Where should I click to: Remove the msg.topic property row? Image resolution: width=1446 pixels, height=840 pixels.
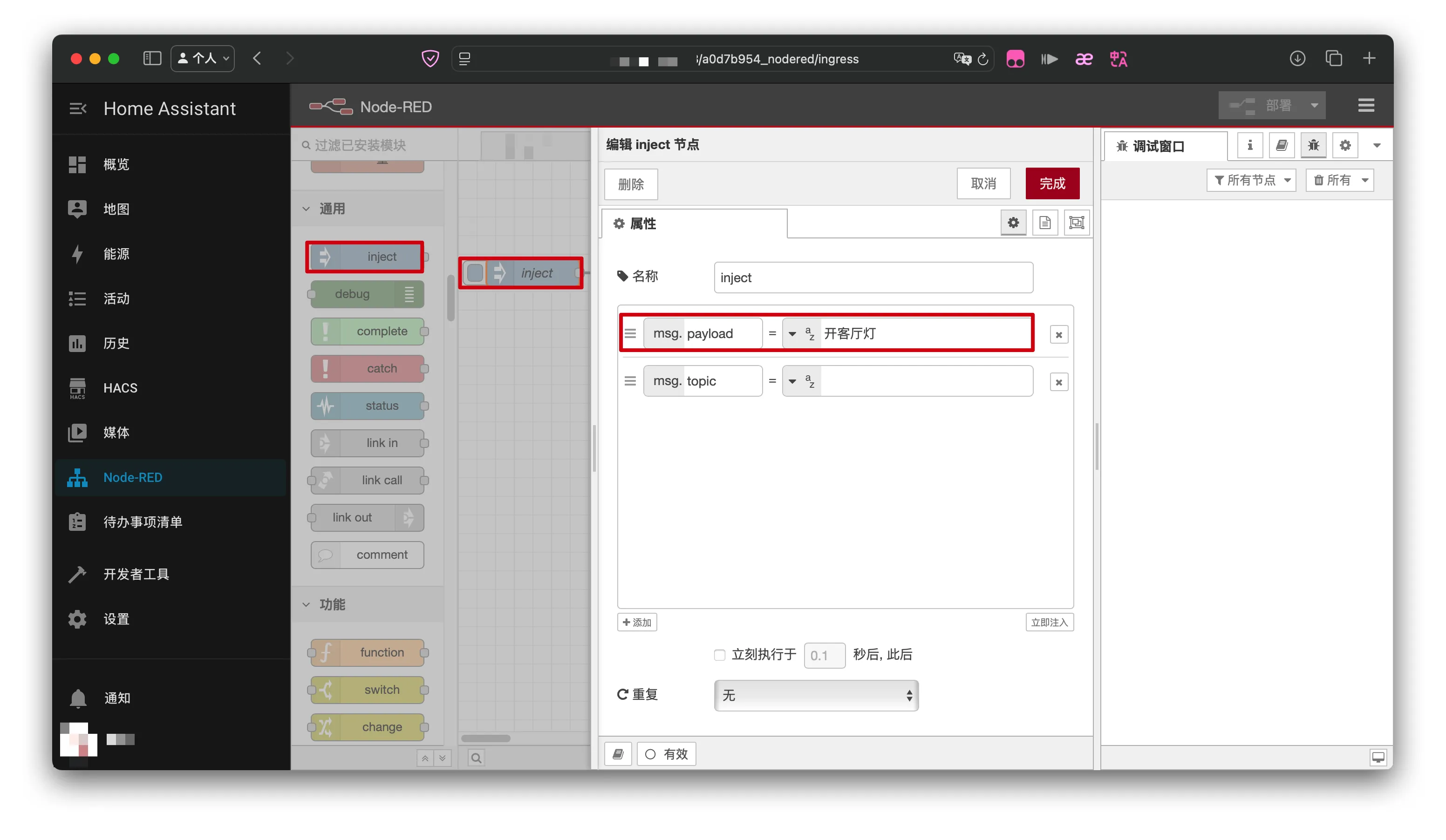pos(1059,382)
